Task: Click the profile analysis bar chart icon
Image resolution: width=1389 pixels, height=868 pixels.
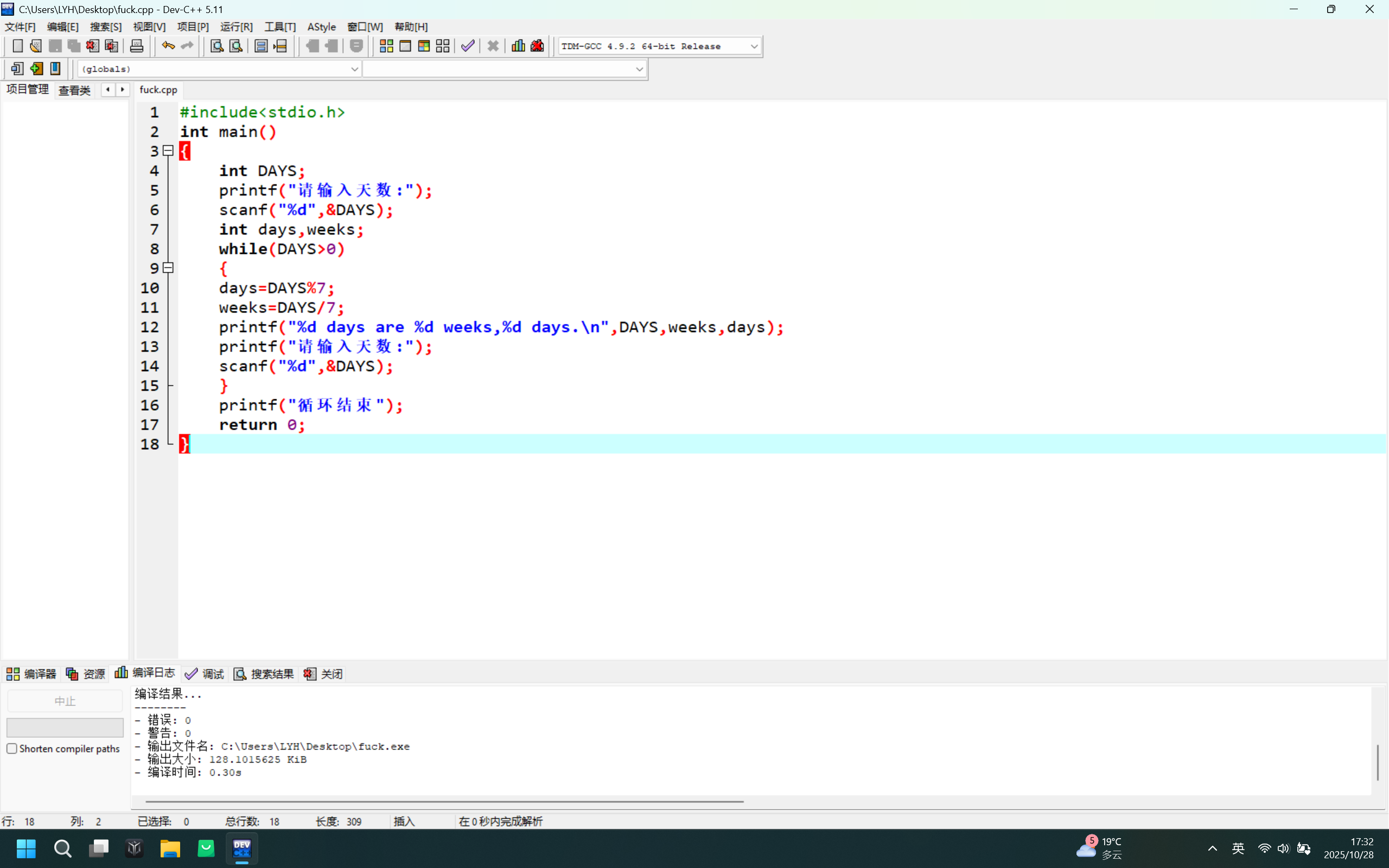Action: 518,46
